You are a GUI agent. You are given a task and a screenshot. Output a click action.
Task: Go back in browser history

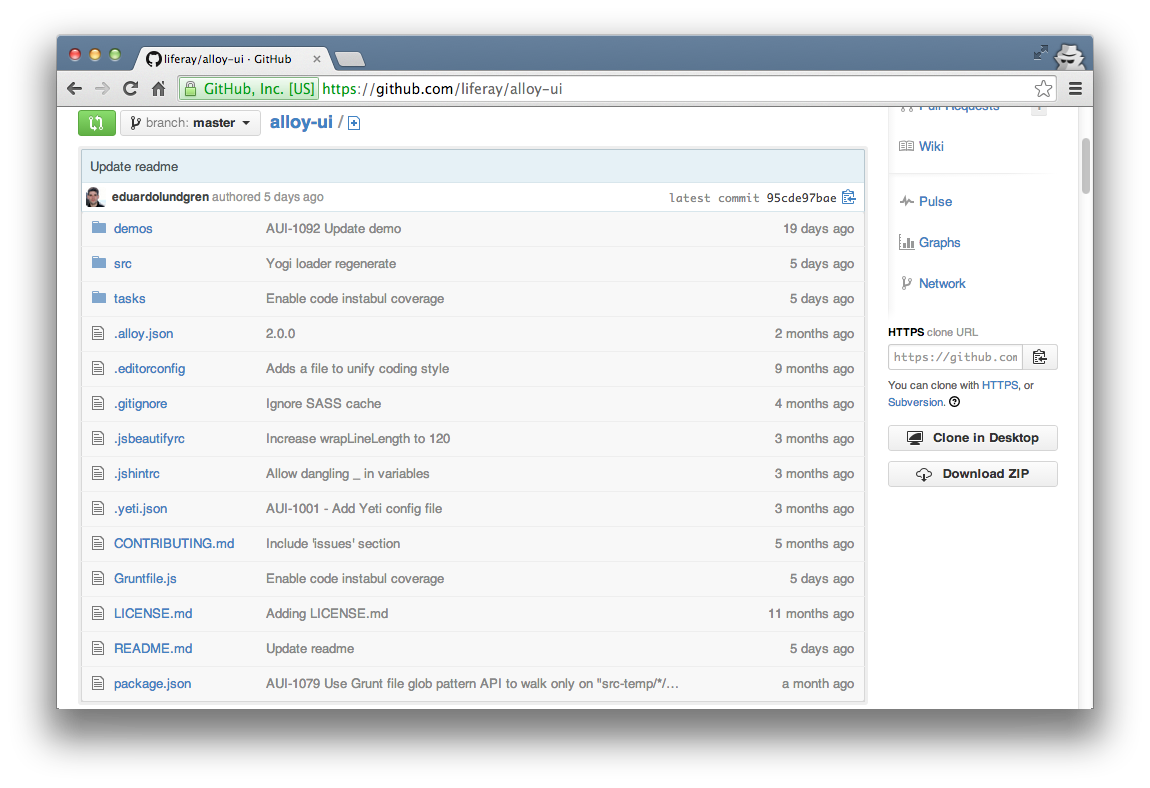click(x=74, y=89)
